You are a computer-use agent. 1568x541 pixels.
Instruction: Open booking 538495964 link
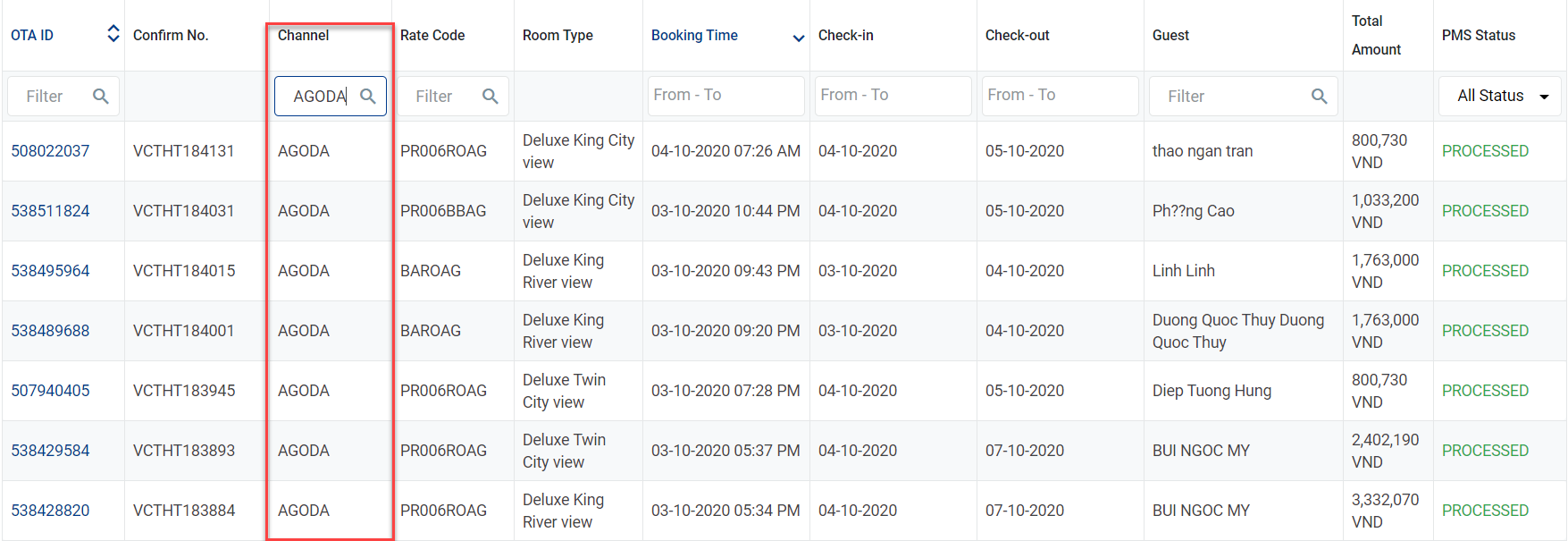50,271
